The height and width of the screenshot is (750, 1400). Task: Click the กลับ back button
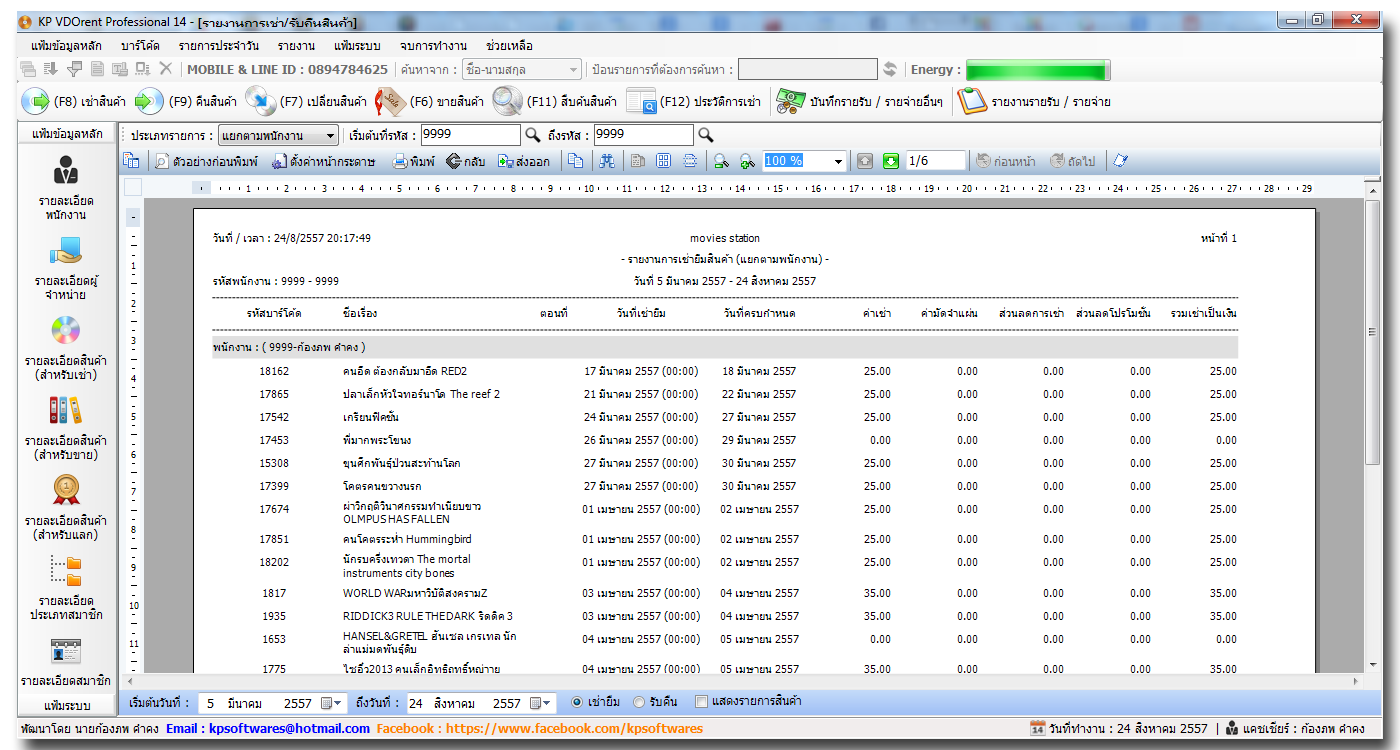[x=466, y=161]
